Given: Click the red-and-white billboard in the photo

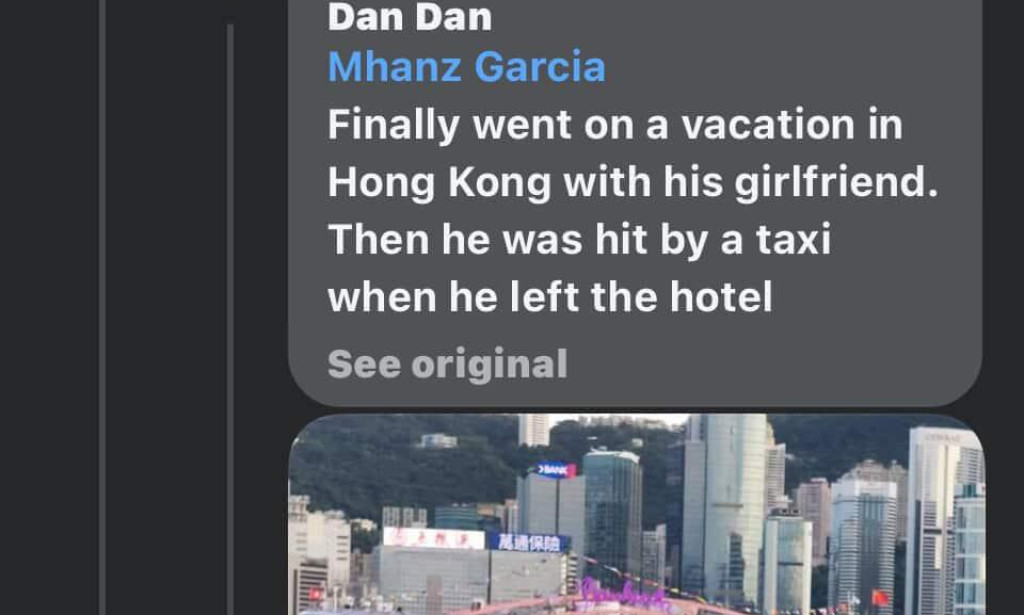Looking at the screenshot, I should (x=434, y=538).
